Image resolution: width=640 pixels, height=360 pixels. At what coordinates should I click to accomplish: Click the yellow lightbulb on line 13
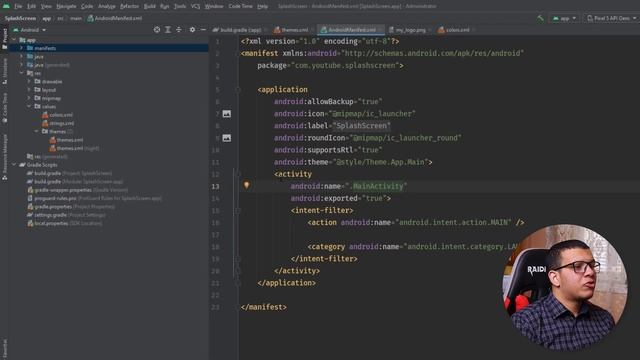point(247,185)
